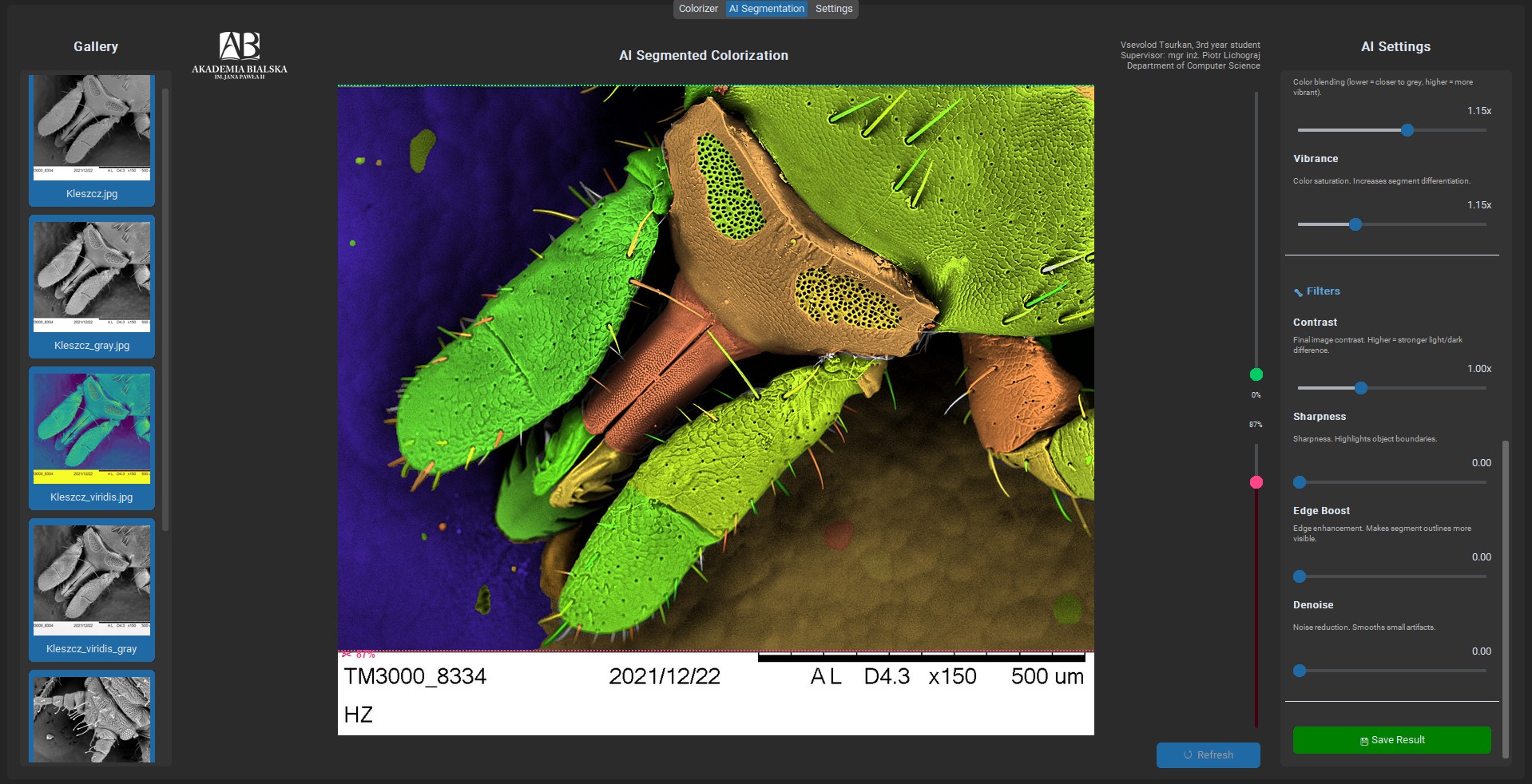Screen dimensions: 1532x784
Task: Select the AI Segmentation tab
Action: pyautogui.click(x=767, y=9)
